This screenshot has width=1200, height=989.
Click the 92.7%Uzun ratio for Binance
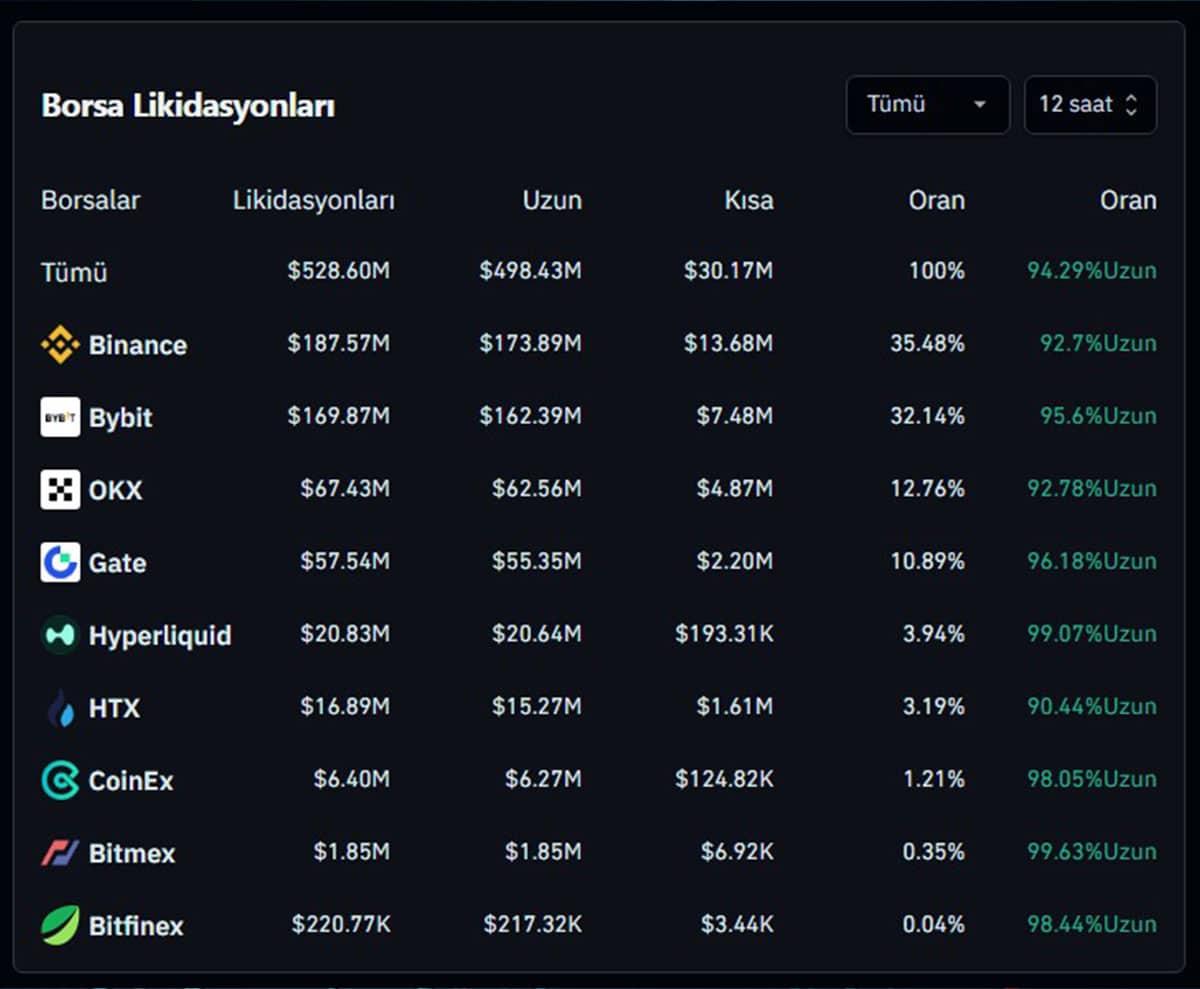(x=1098, y=344)
